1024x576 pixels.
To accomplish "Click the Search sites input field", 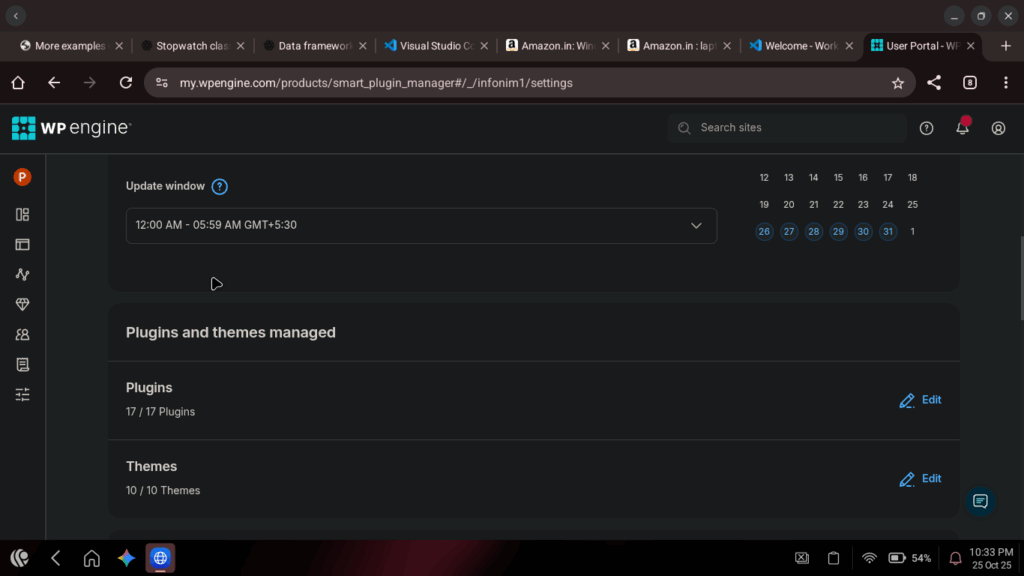I will (x=788, y=128).
